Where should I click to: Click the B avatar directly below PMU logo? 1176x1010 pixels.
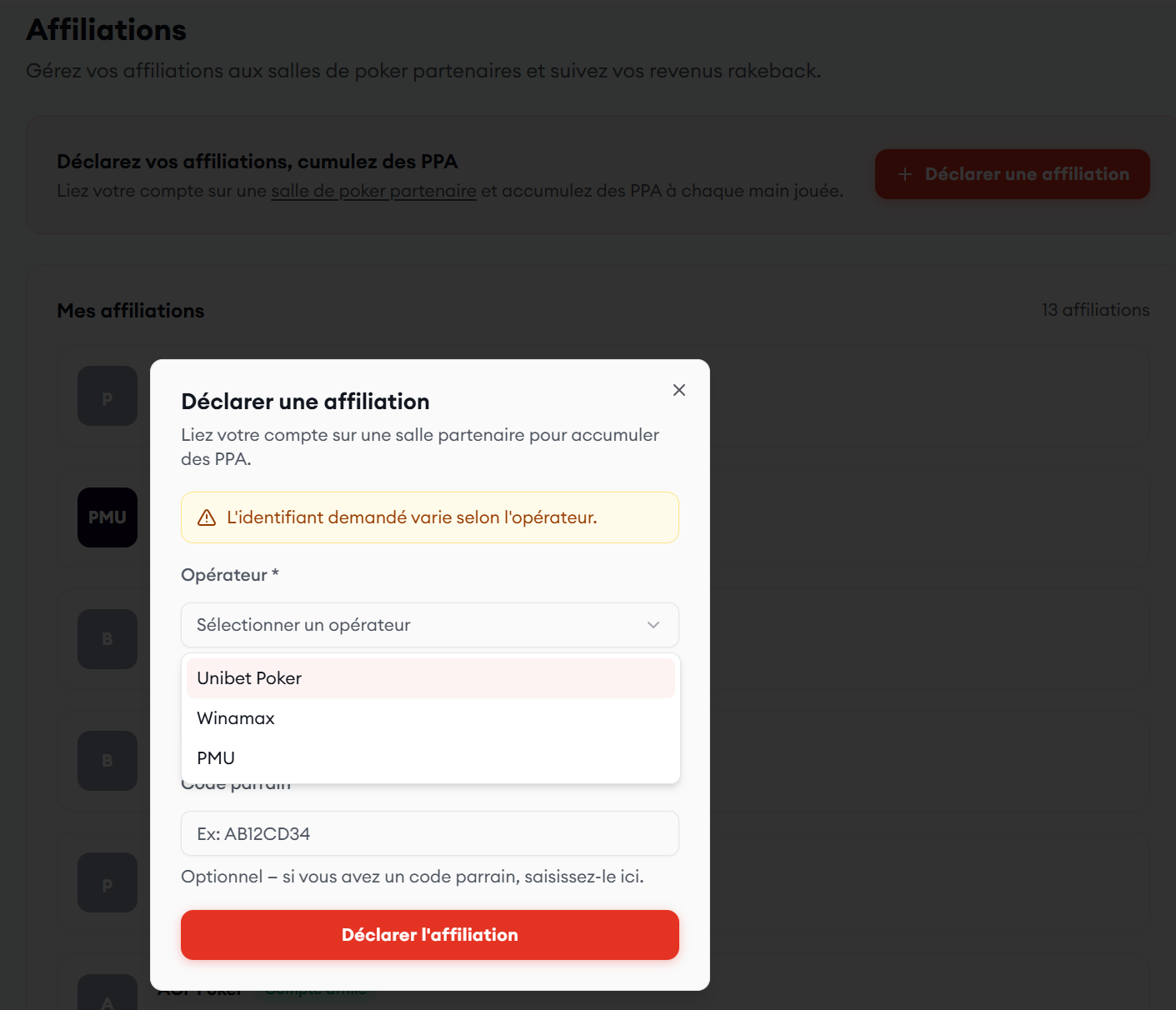tap(108, 639)
